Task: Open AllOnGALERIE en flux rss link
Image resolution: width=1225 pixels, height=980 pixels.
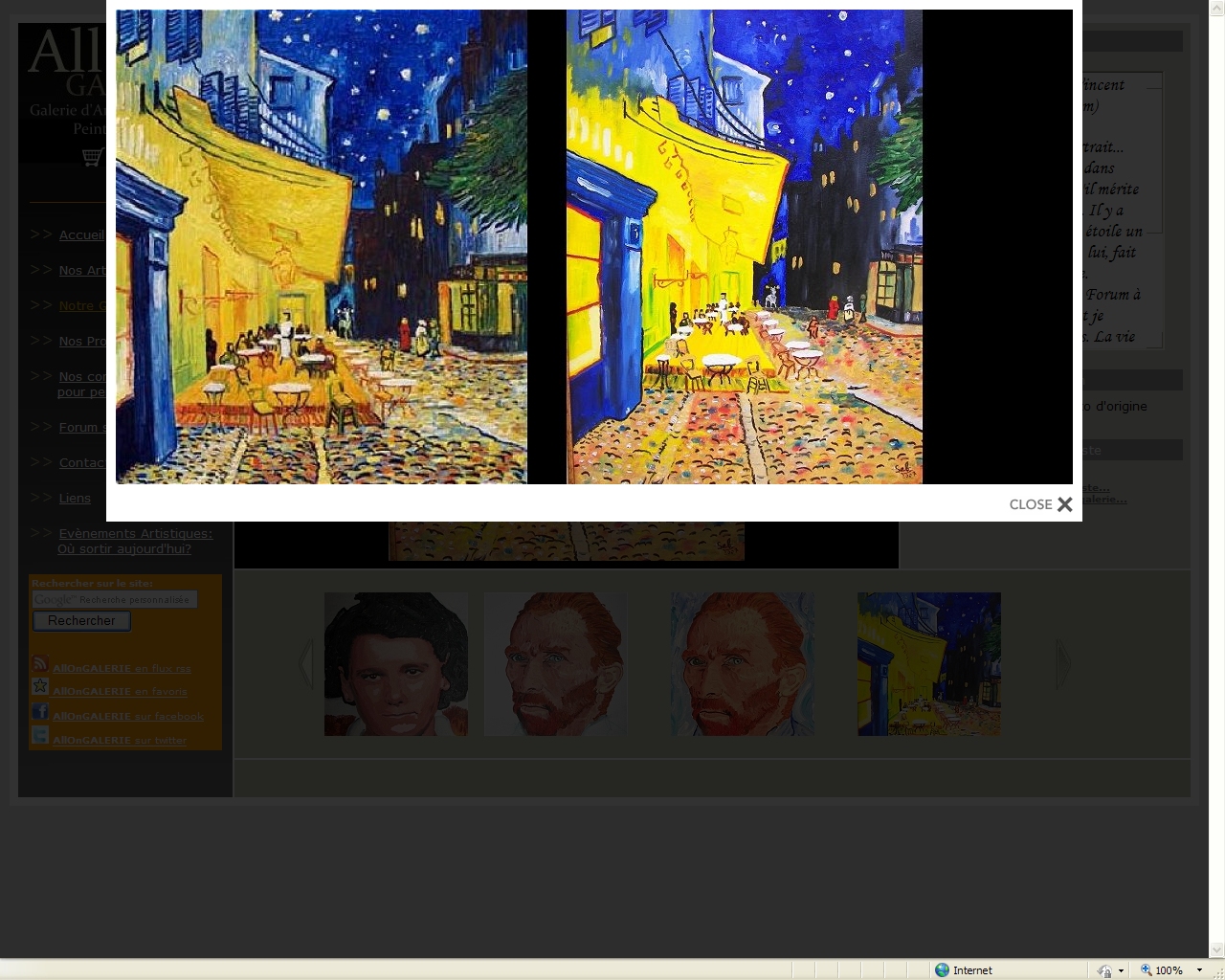Action: [x=122, y=668]
